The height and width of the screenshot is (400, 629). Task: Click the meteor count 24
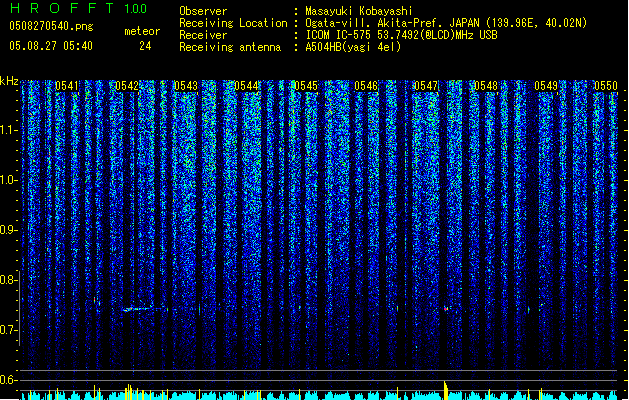pyautogui.click(x=145, y=46)
